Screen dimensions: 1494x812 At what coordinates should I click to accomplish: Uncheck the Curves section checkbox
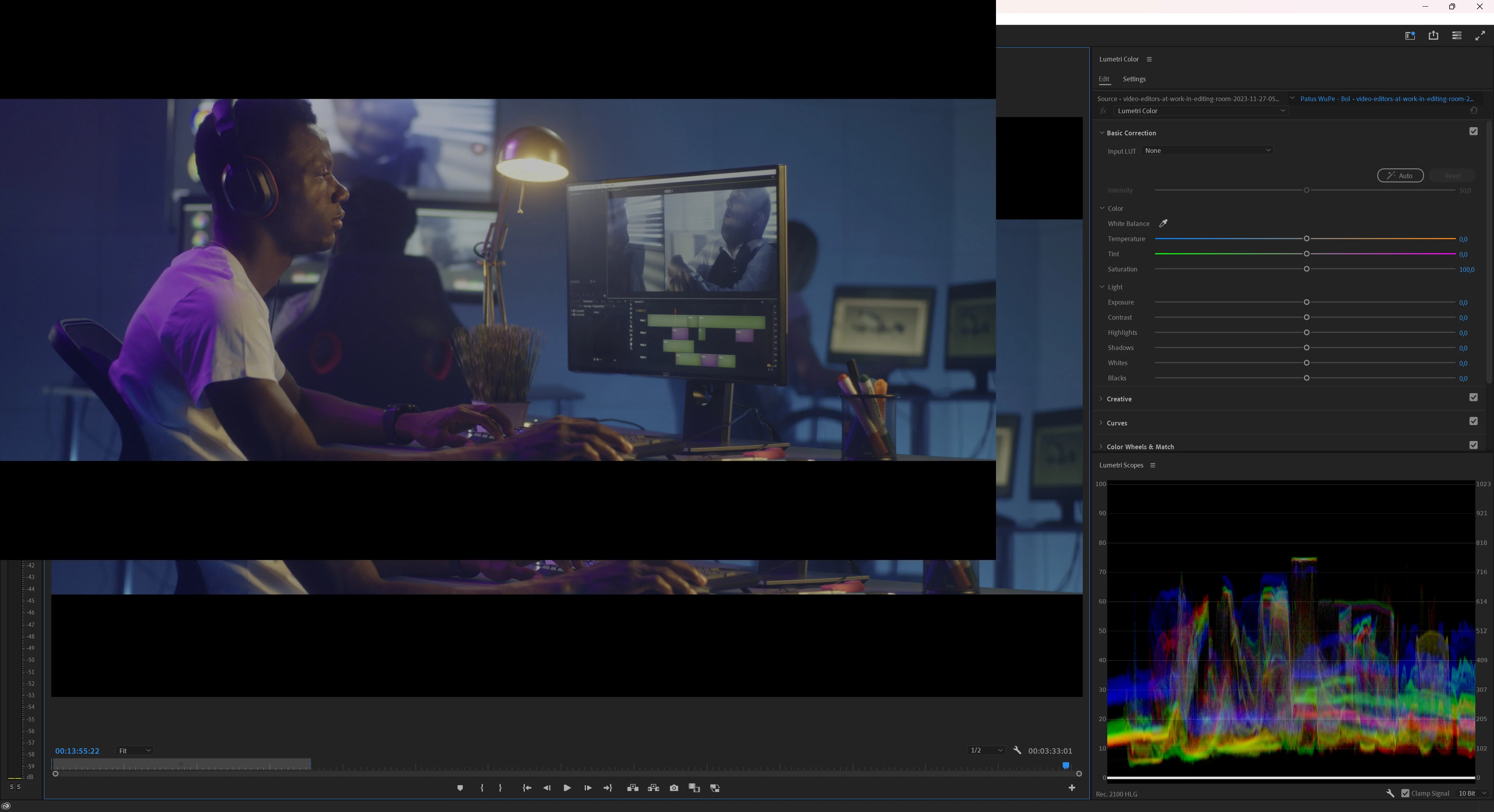point(1473,421)
